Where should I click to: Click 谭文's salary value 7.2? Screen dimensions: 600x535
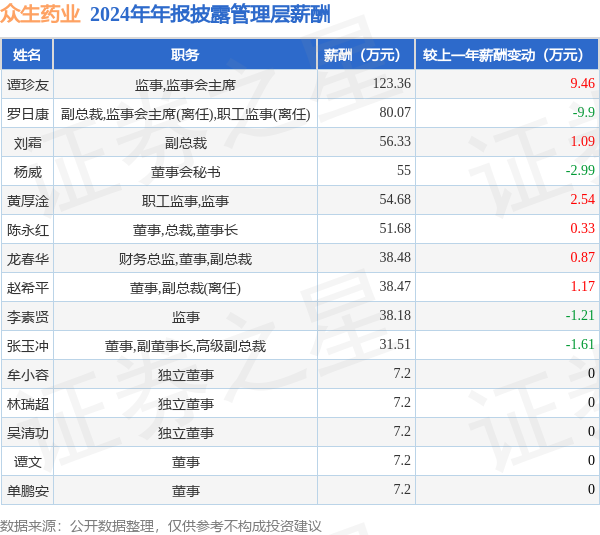402,460
